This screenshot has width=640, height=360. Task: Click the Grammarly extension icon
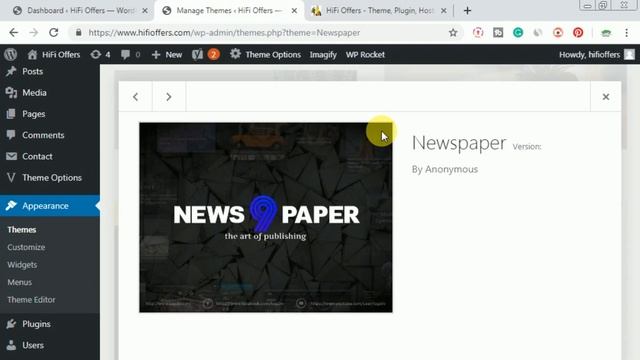518,33
